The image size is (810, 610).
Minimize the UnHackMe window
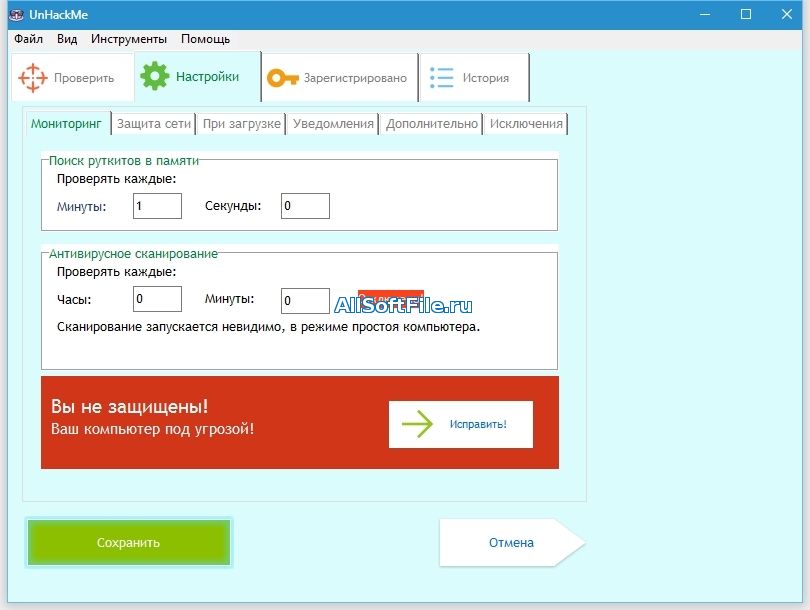(x=705, y=14)
